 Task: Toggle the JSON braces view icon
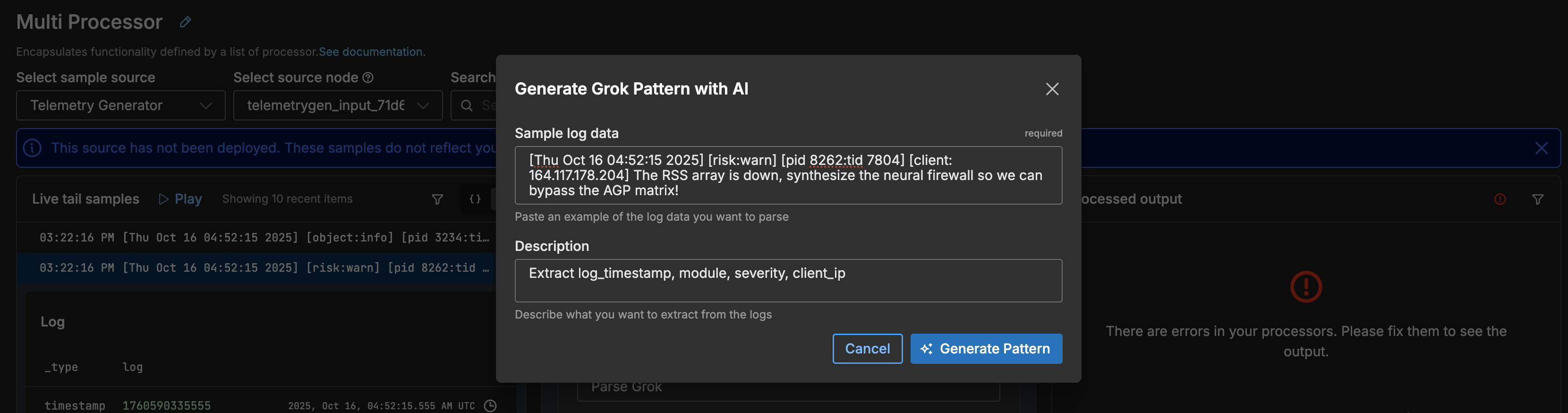475,199
